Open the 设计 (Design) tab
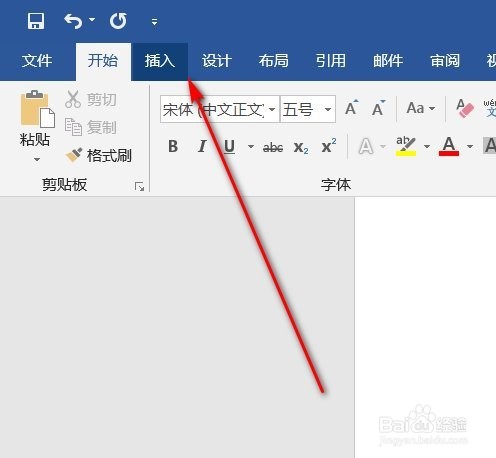Screen dimensions: 496x458 tap(217, 61)
